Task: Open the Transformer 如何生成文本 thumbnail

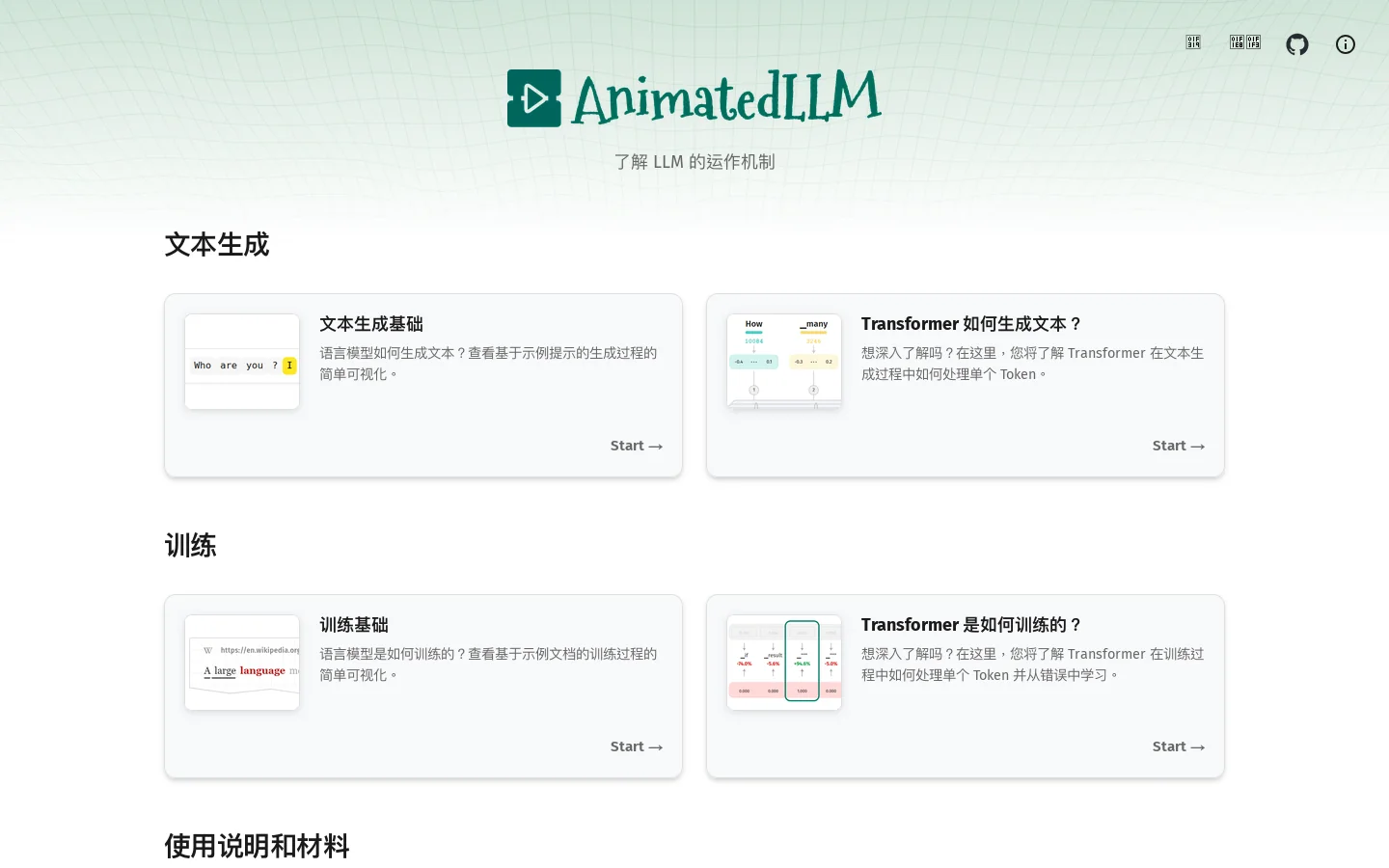Action: (784, 362)
